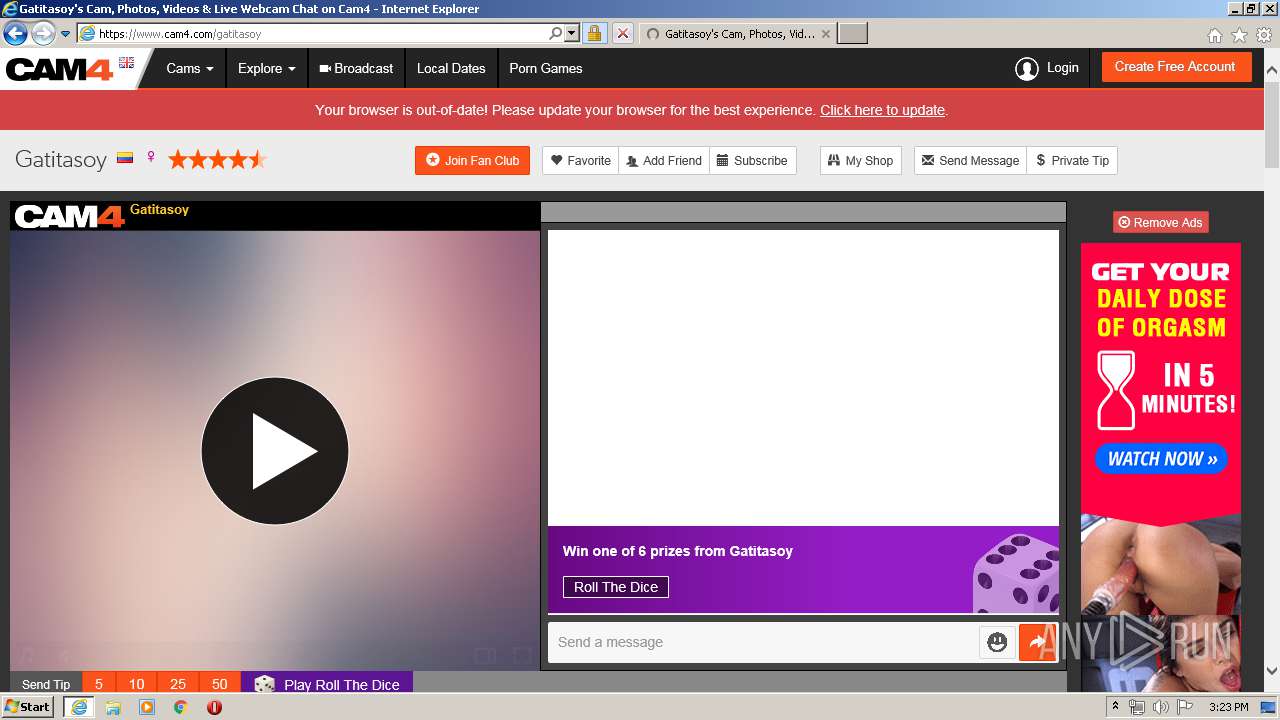
Task: Click the Colombia flag next to Gatitasoy
Action: [x=125, y=158]
